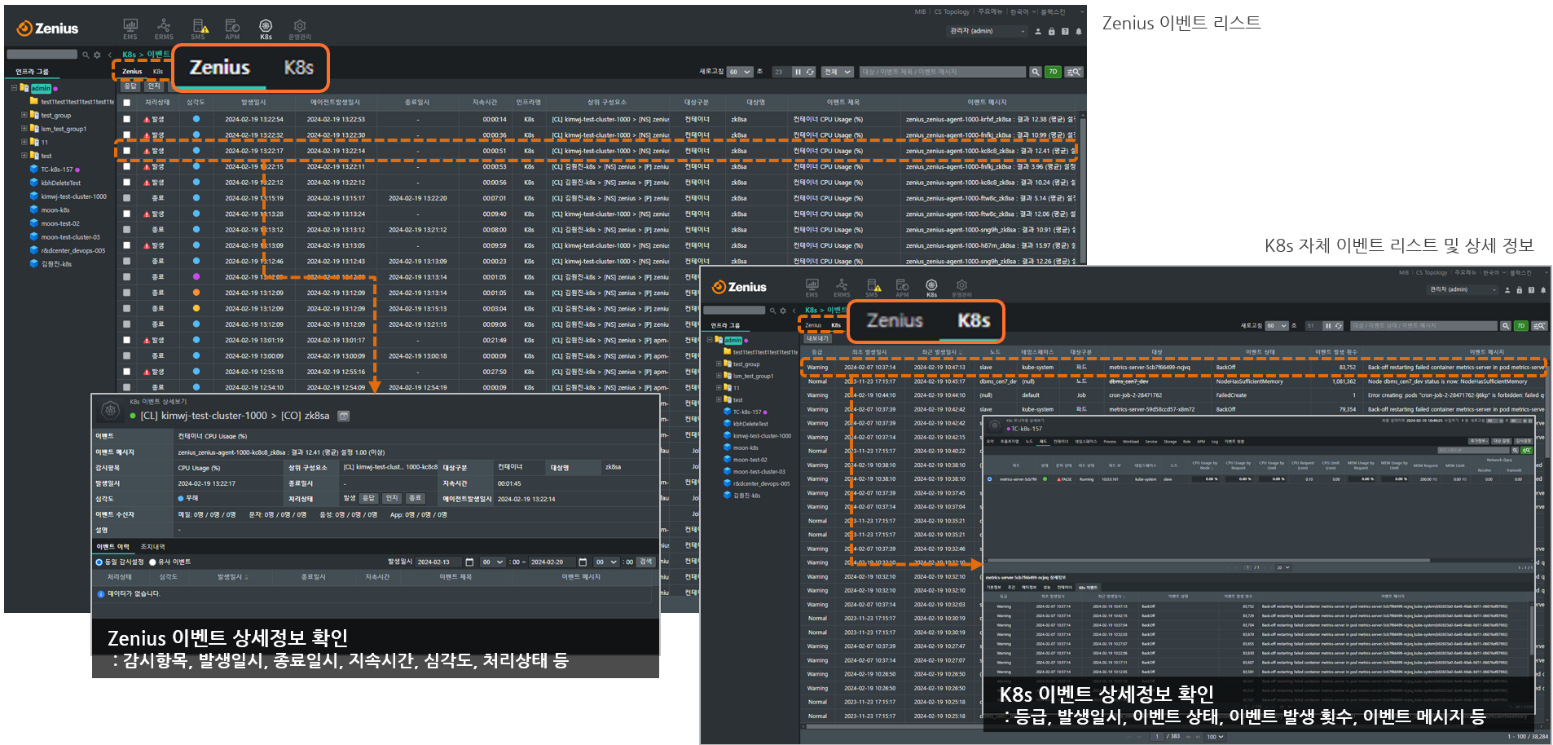The image size is (1553, 745).
Task: Switch to the small K8s tab beside Zenius in the Zenius event list window
Action: [158, 71]
